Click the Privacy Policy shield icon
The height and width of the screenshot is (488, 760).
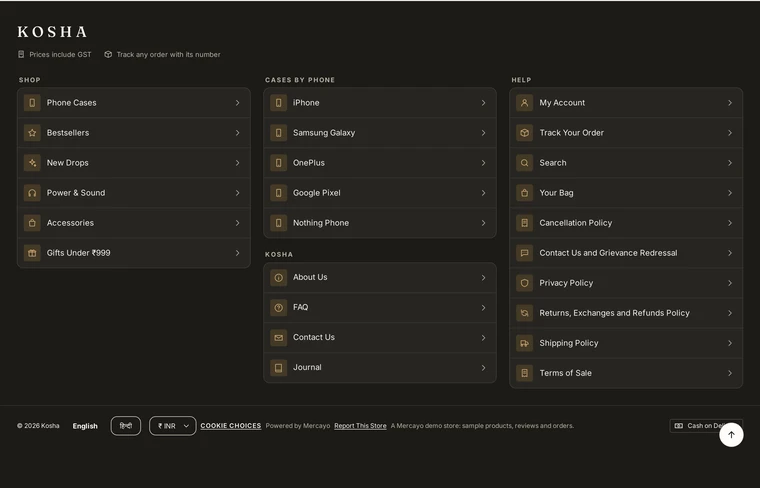[x=524, y=283]
